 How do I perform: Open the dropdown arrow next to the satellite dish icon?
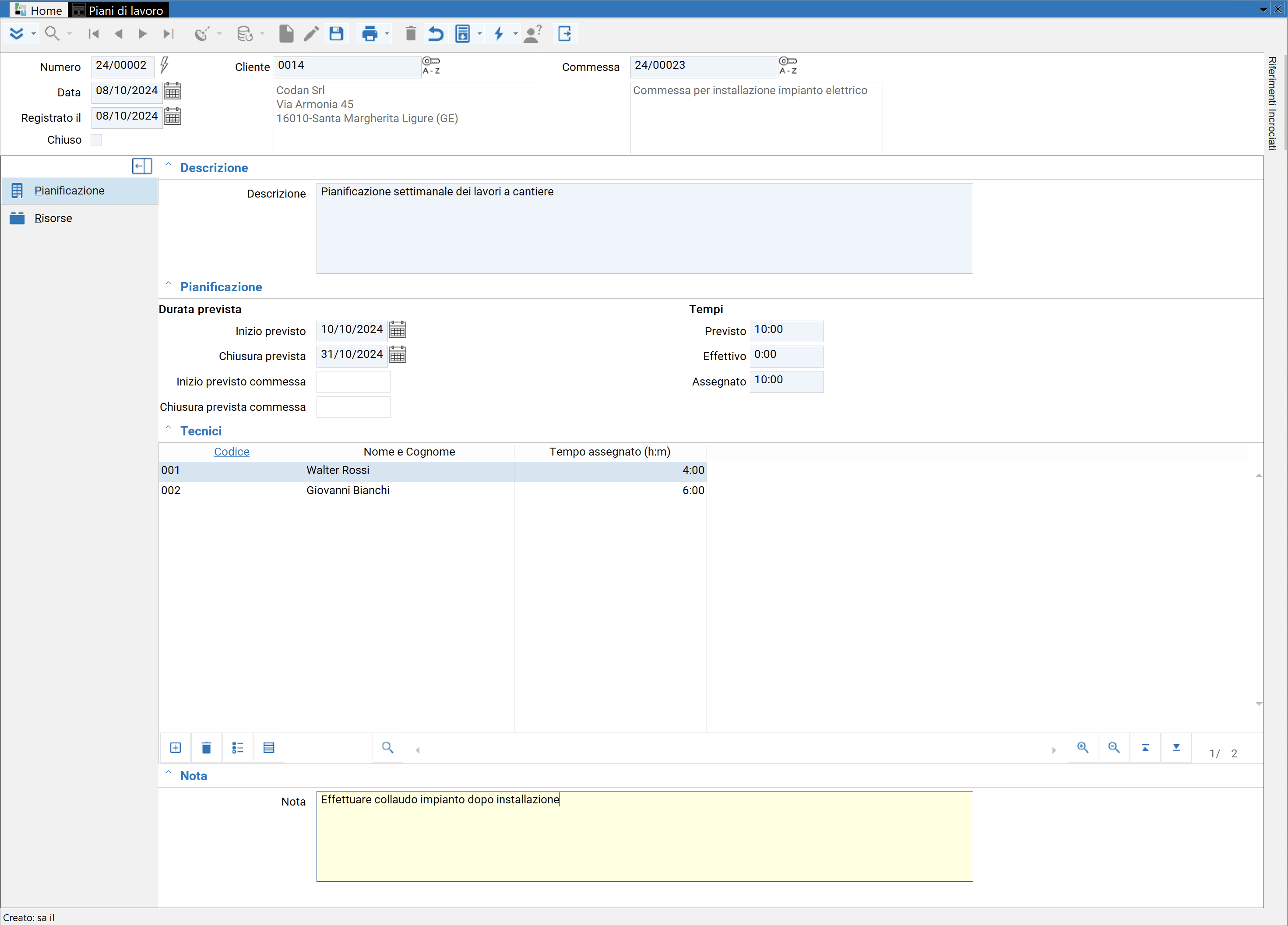(x=218, y=34)
